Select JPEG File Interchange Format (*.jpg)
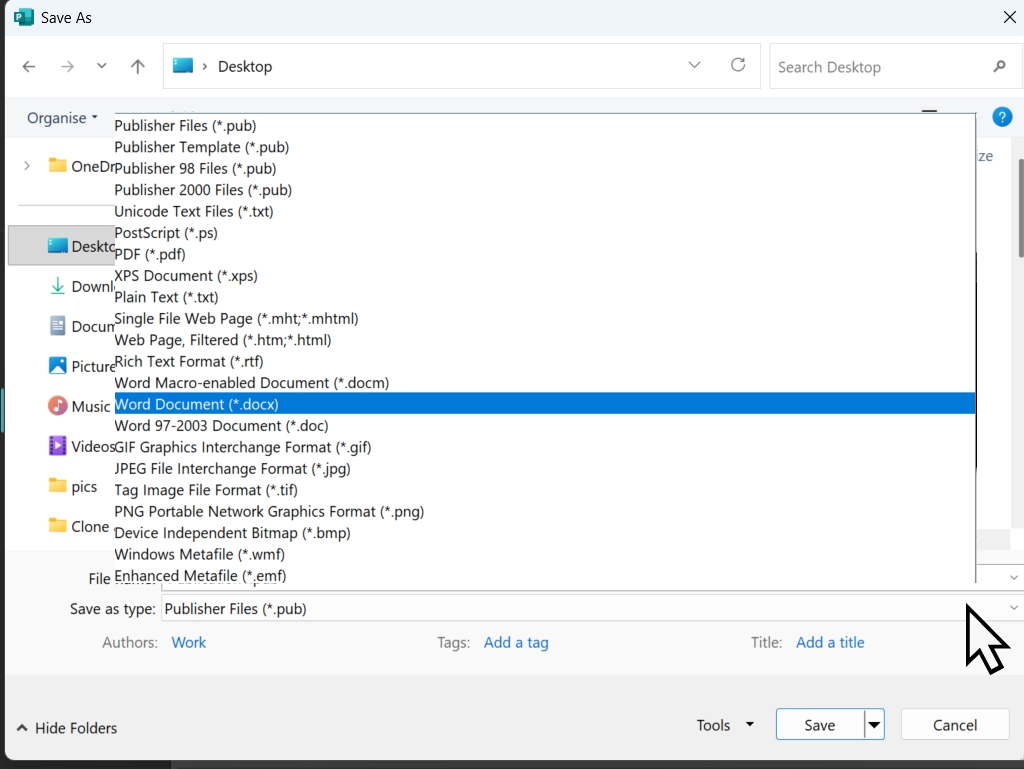 [x=545, y=469]
